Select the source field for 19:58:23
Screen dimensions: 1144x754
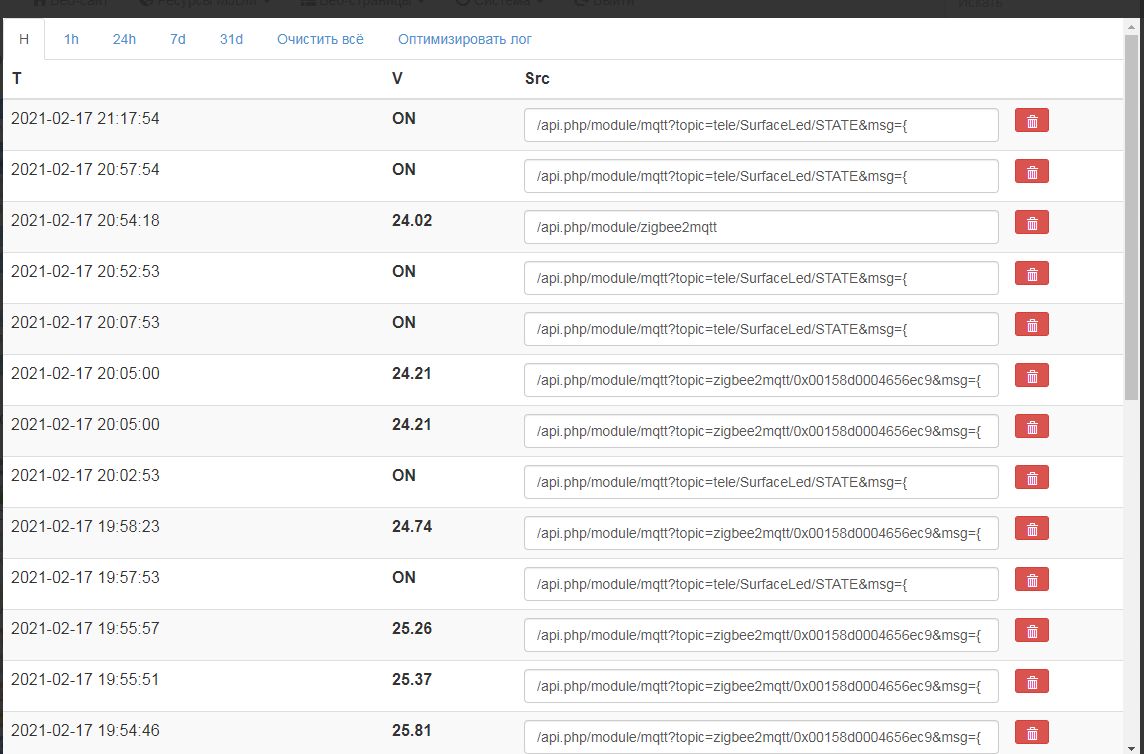[x=760, y=533]
